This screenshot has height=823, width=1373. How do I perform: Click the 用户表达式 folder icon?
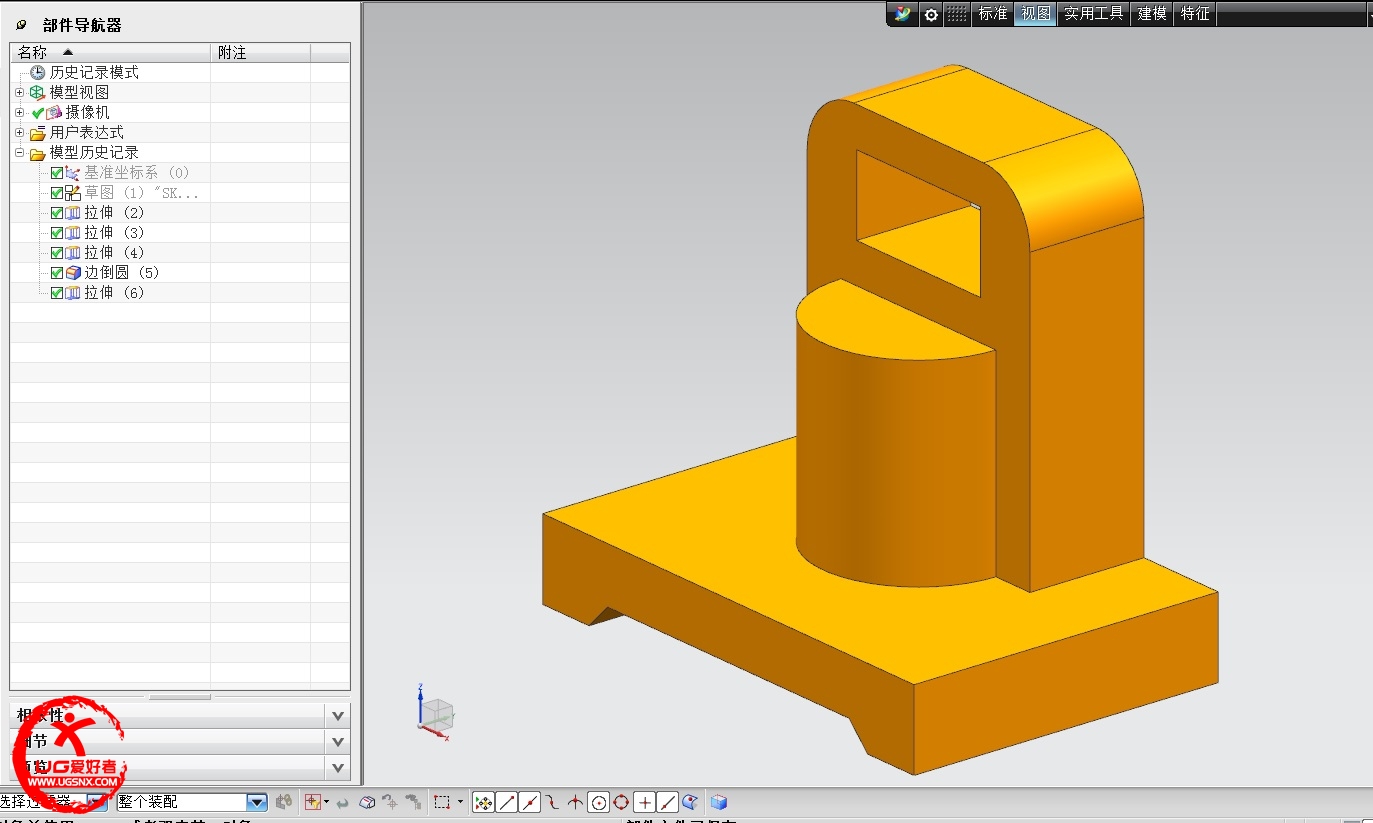coord(37,133)
